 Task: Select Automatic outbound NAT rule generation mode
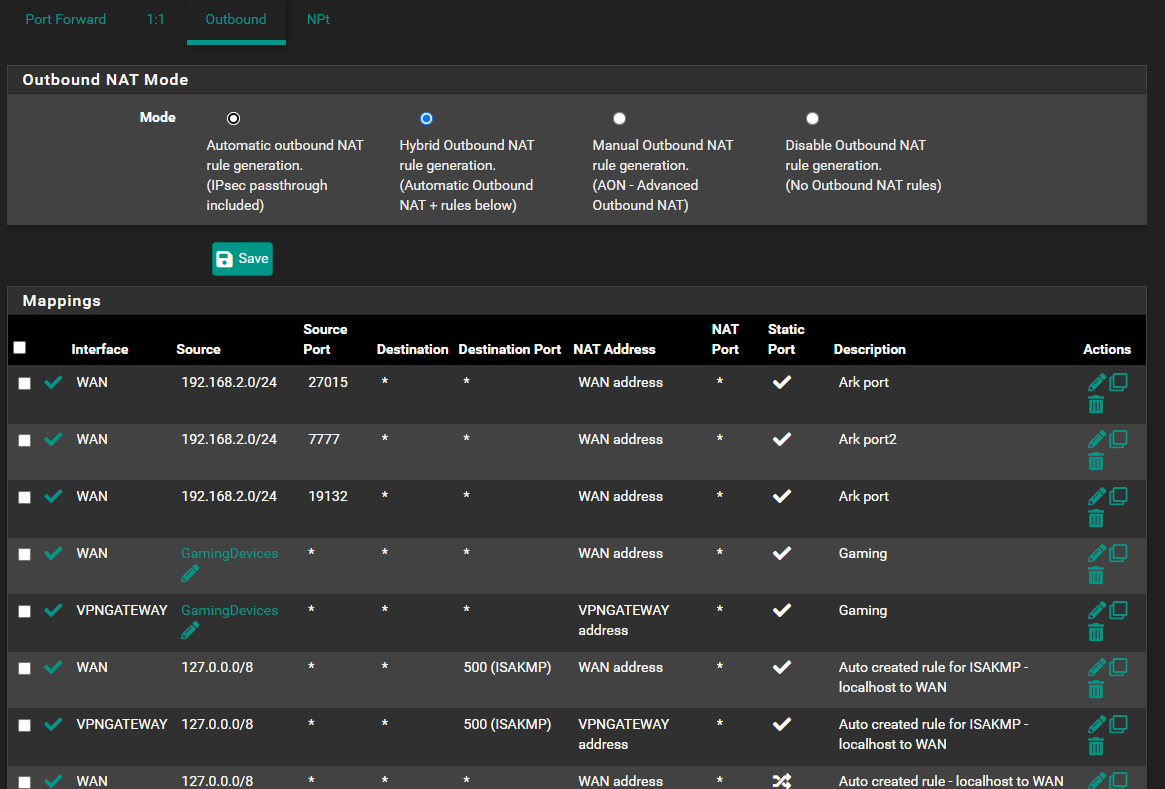click(x=233, y=118)
